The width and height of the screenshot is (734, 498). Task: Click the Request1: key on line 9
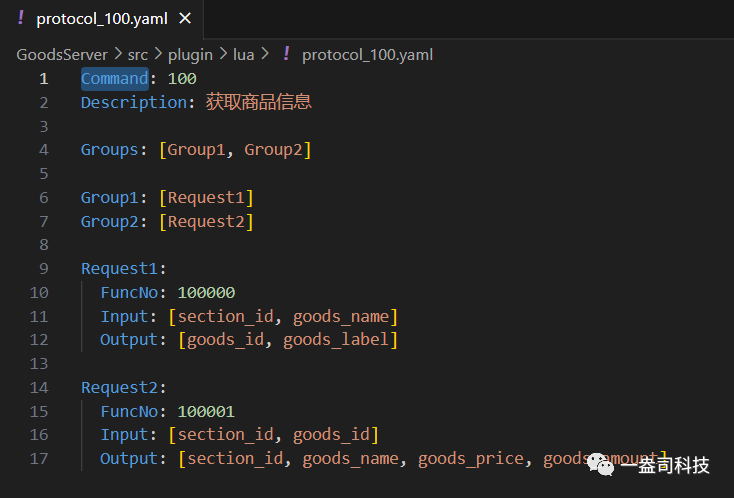[124, 269]
